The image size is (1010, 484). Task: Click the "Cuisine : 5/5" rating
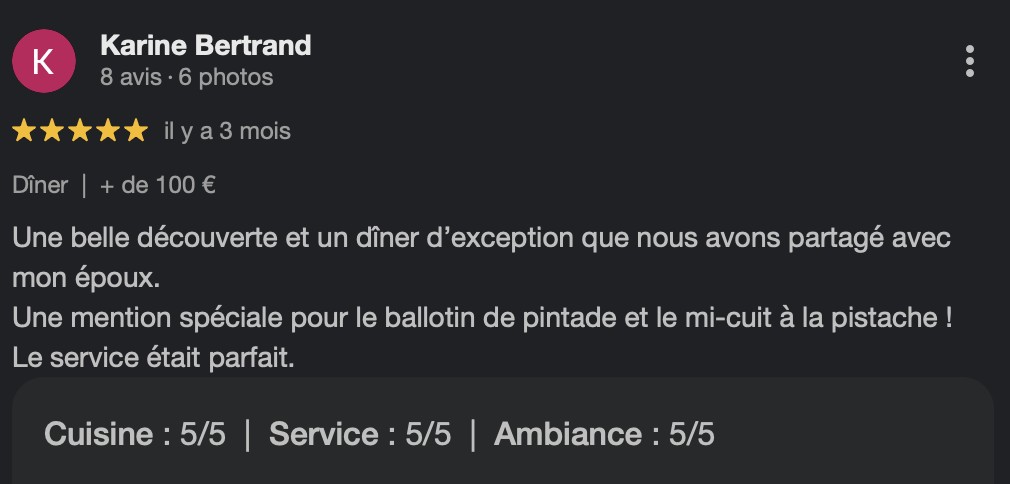point(135,434)
